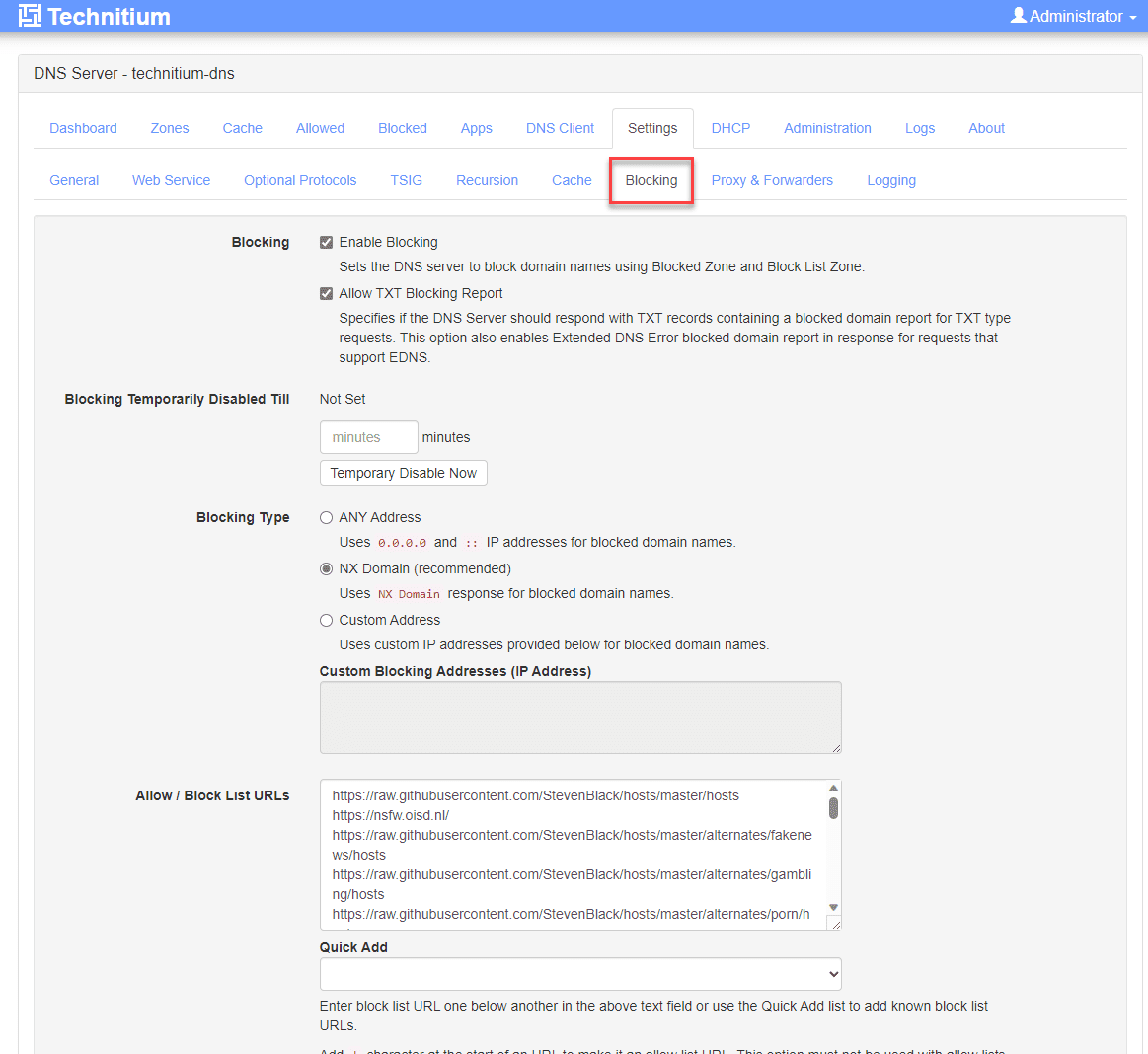Screen dimensions: 1148x1054
Task: Open the Web Service sub-tab
Action: [x=171, y=180]
